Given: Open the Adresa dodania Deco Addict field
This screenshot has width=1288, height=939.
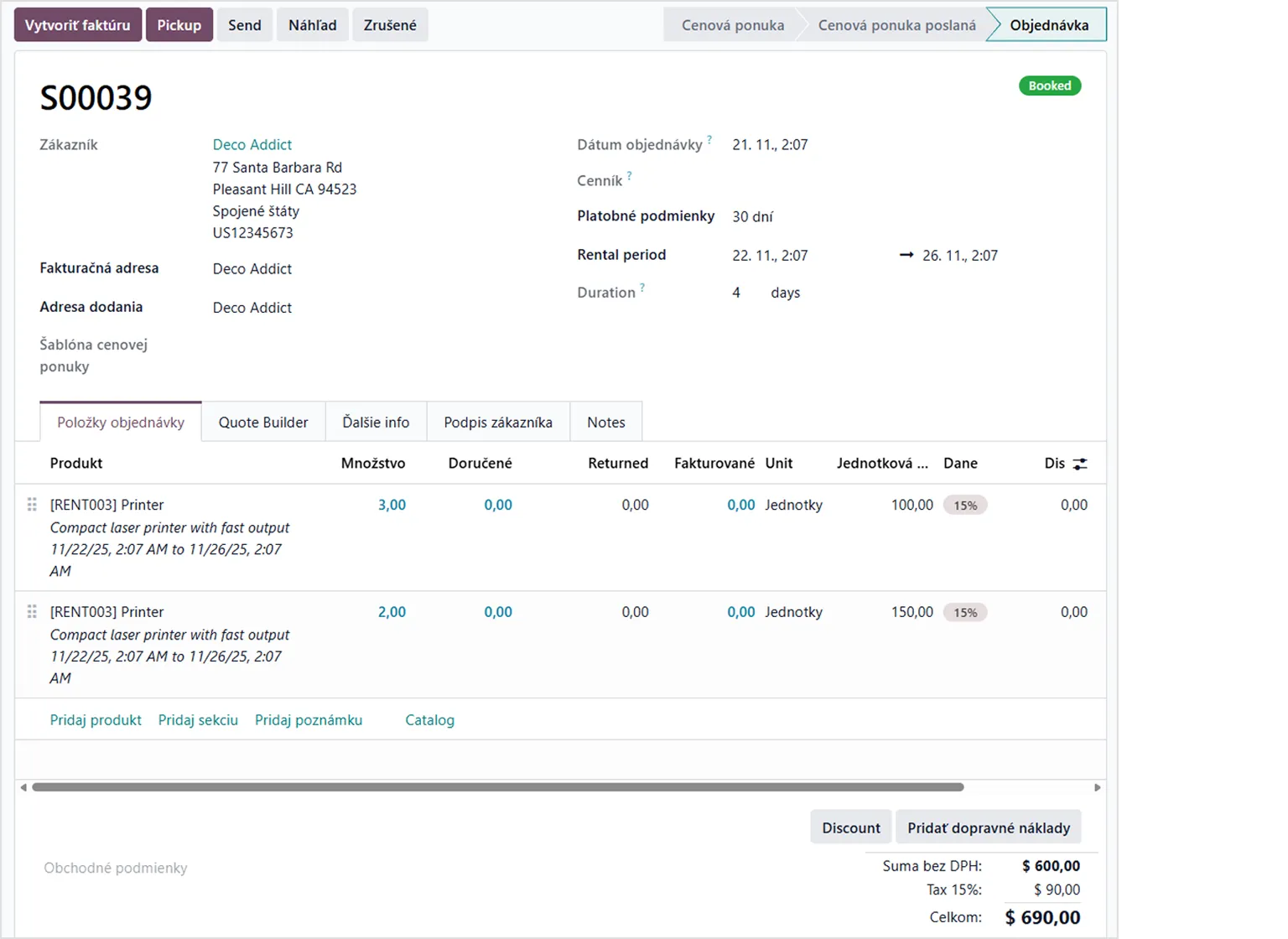Looking at the screenshot, I should pyautogui.click(x=252, y=308).
